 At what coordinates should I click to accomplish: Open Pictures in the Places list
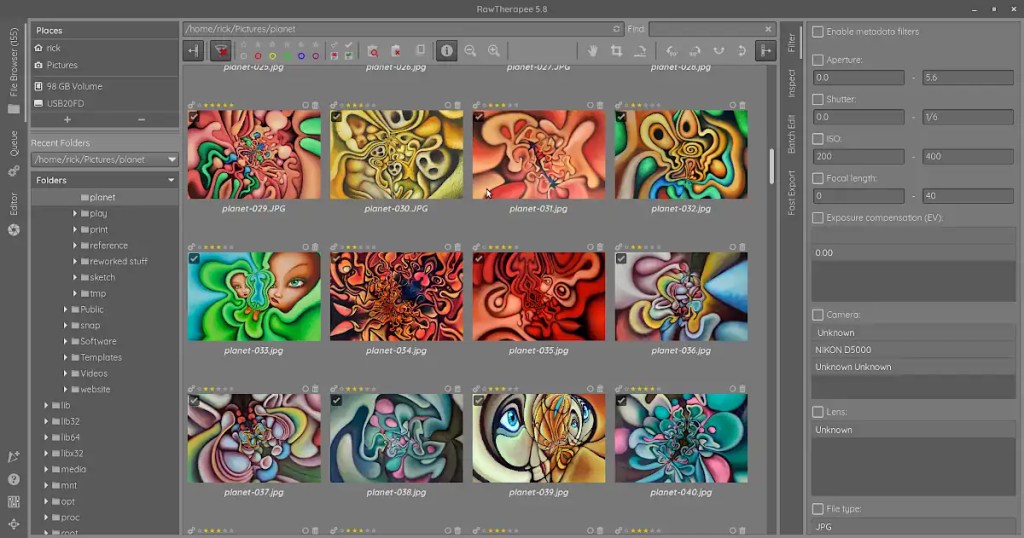pyautogui.click(x=62, y=65)
